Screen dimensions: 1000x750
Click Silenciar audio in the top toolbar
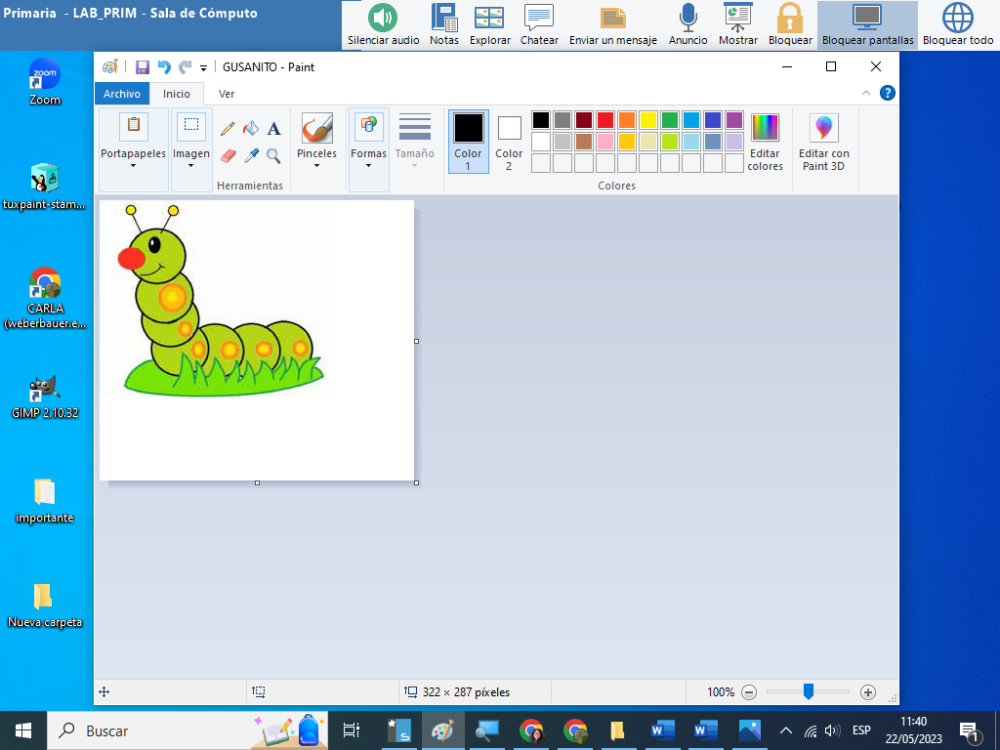[381, 23]
